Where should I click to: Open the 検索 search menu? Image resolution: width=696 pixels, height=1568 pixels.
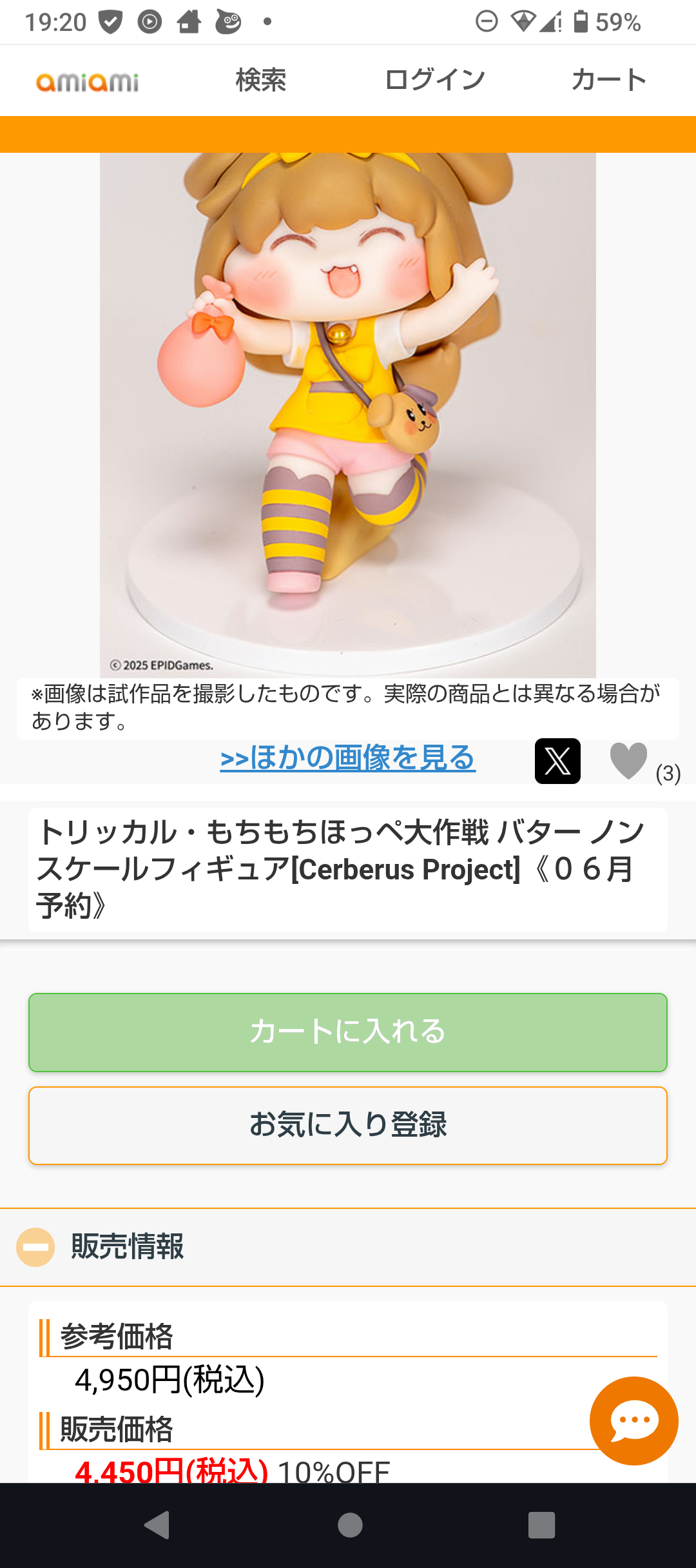(261, 81)
